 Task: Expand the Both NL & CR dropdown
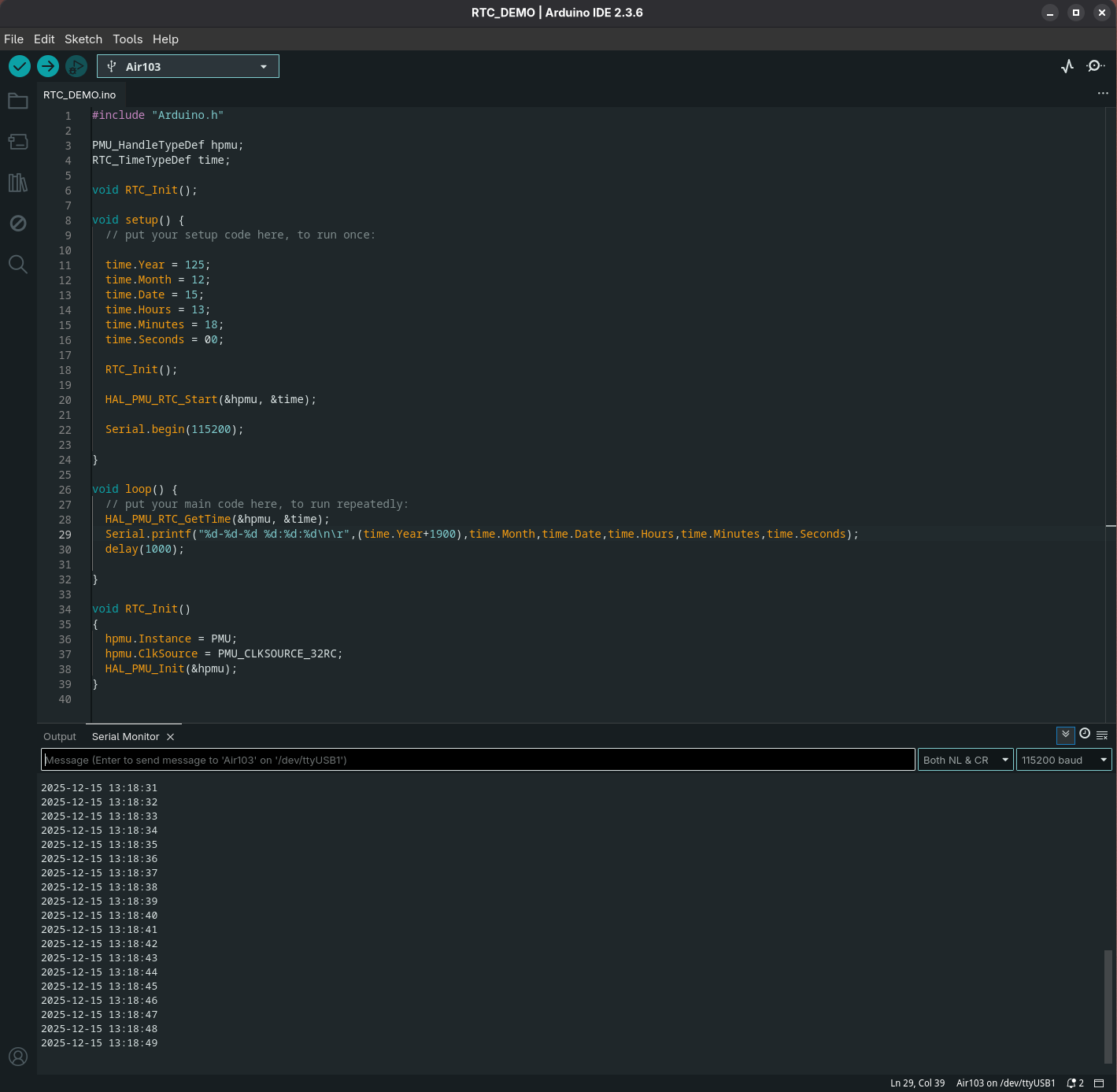(x=965, y=760)
